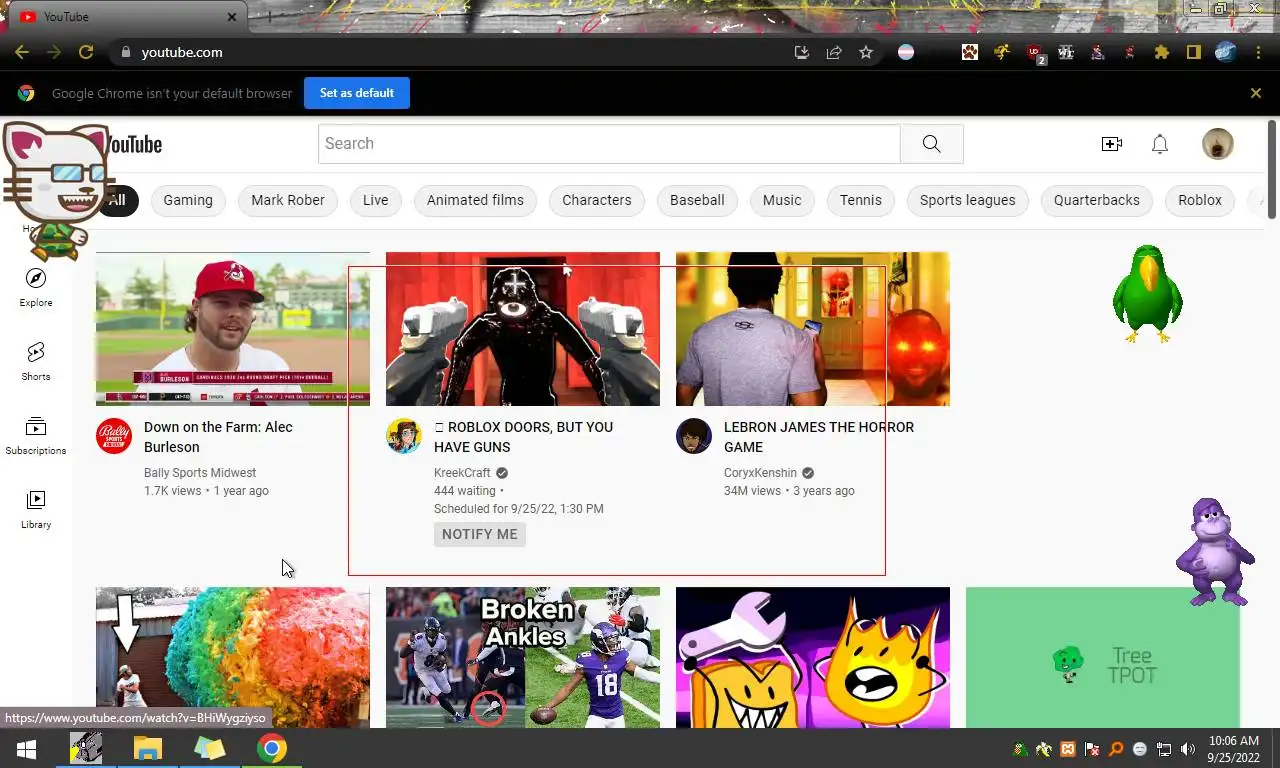Reload the YouTube page

pos(86,52)
